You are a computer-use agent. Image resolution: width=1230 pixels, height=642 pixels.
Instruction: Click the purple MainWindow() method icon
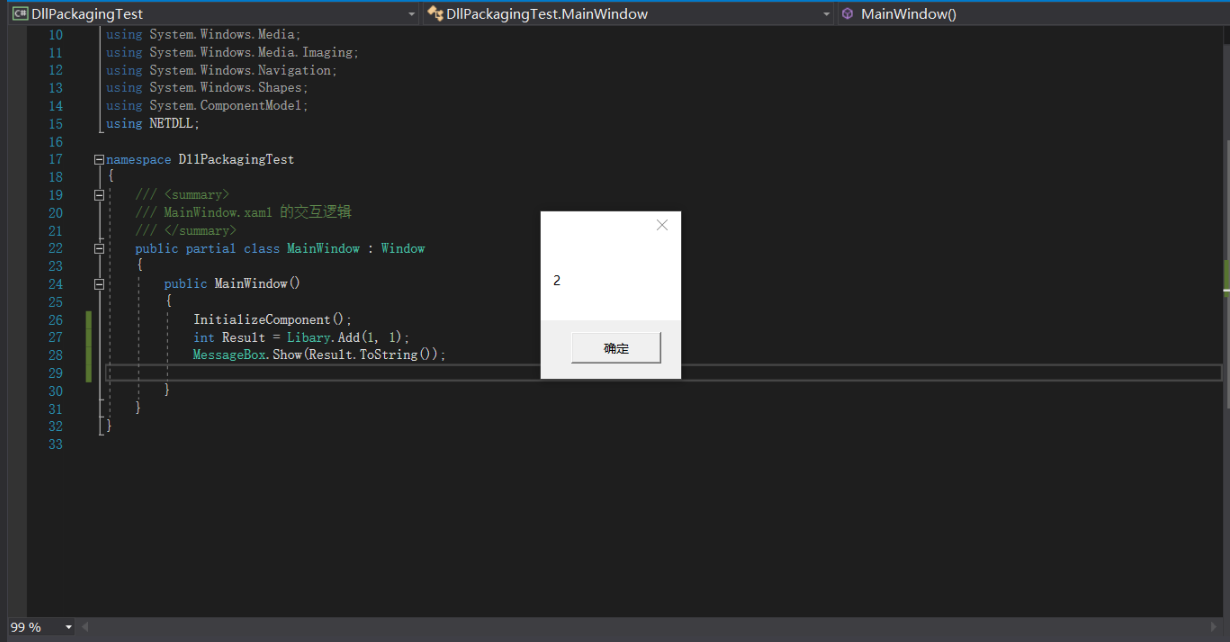tap(849, 13)
